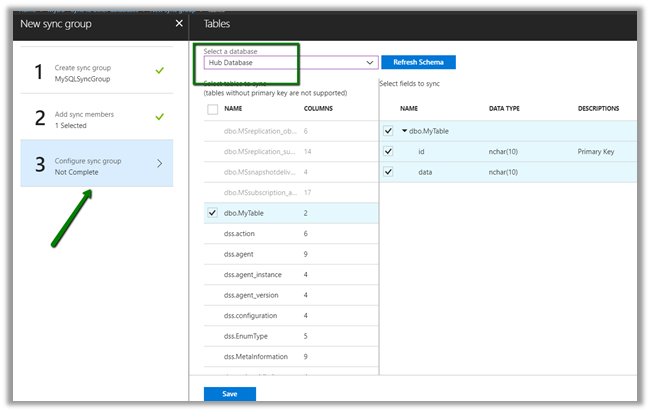Click the chevron arrow on Configure sync group

coord(160,164)
